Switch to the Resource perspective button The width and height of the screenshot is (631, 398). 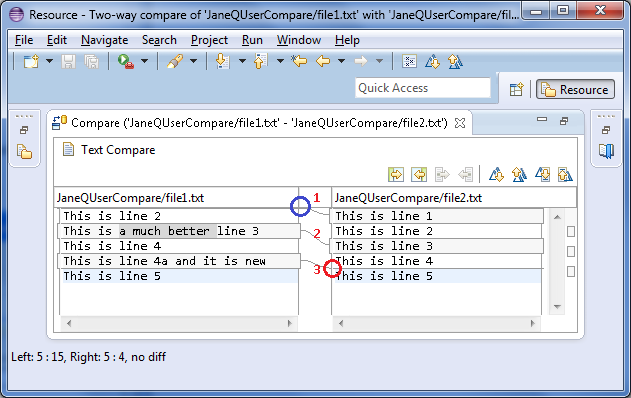tap(575, 89)
